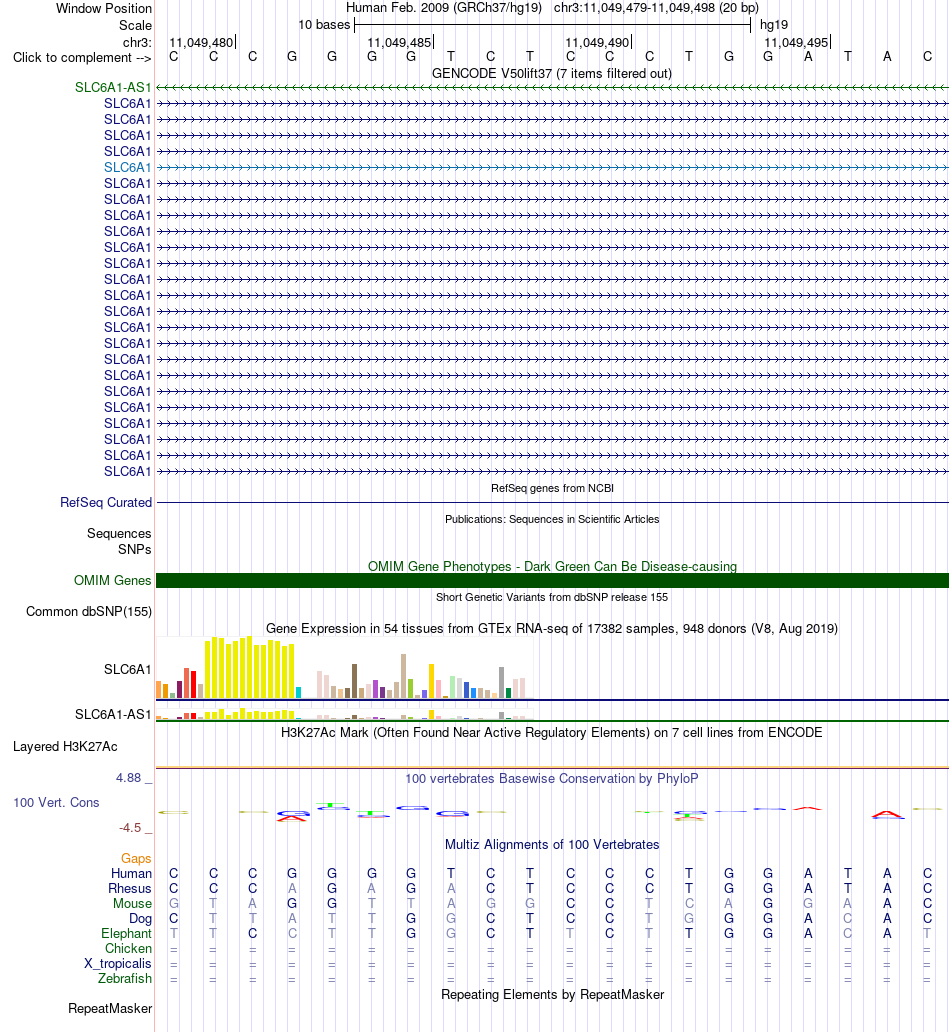
Task: Click the '-4.5 _' PhyloP lower scale value
Action: 135,828
